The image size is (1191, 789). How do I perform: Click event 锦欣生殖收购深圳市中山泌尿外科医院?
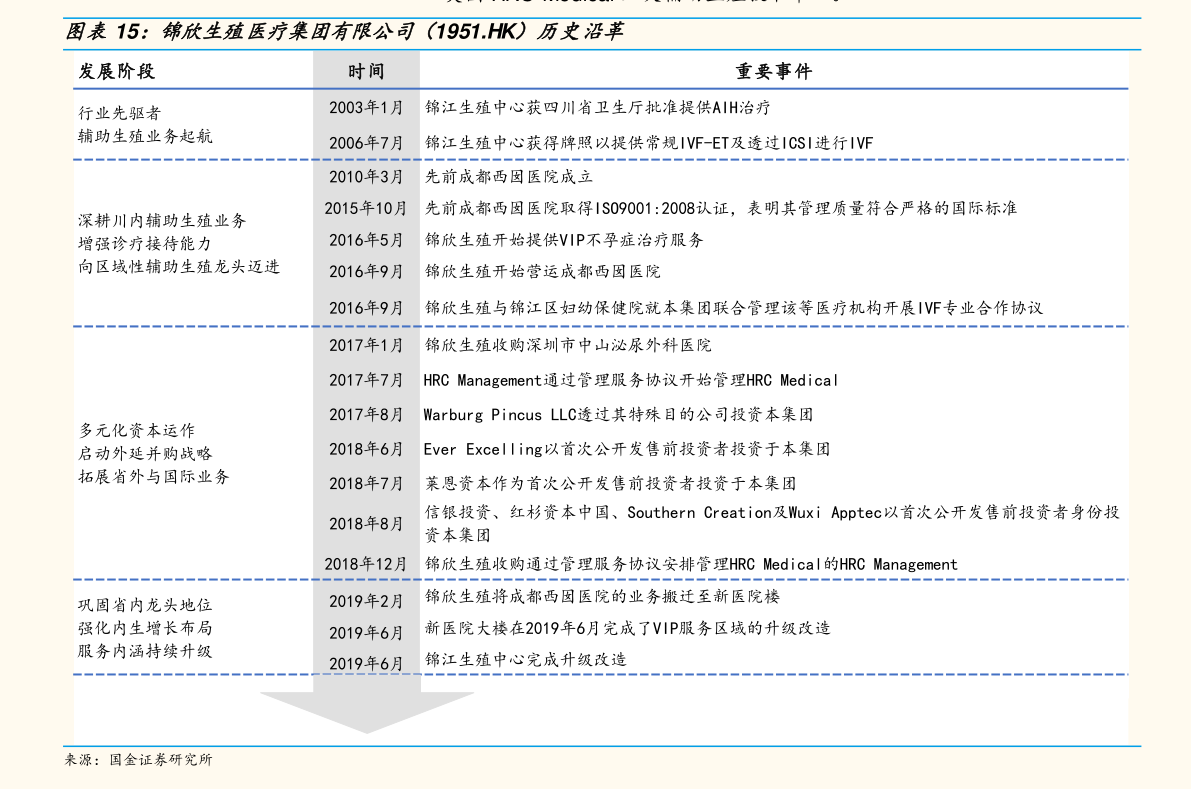(x=567, y=346)
